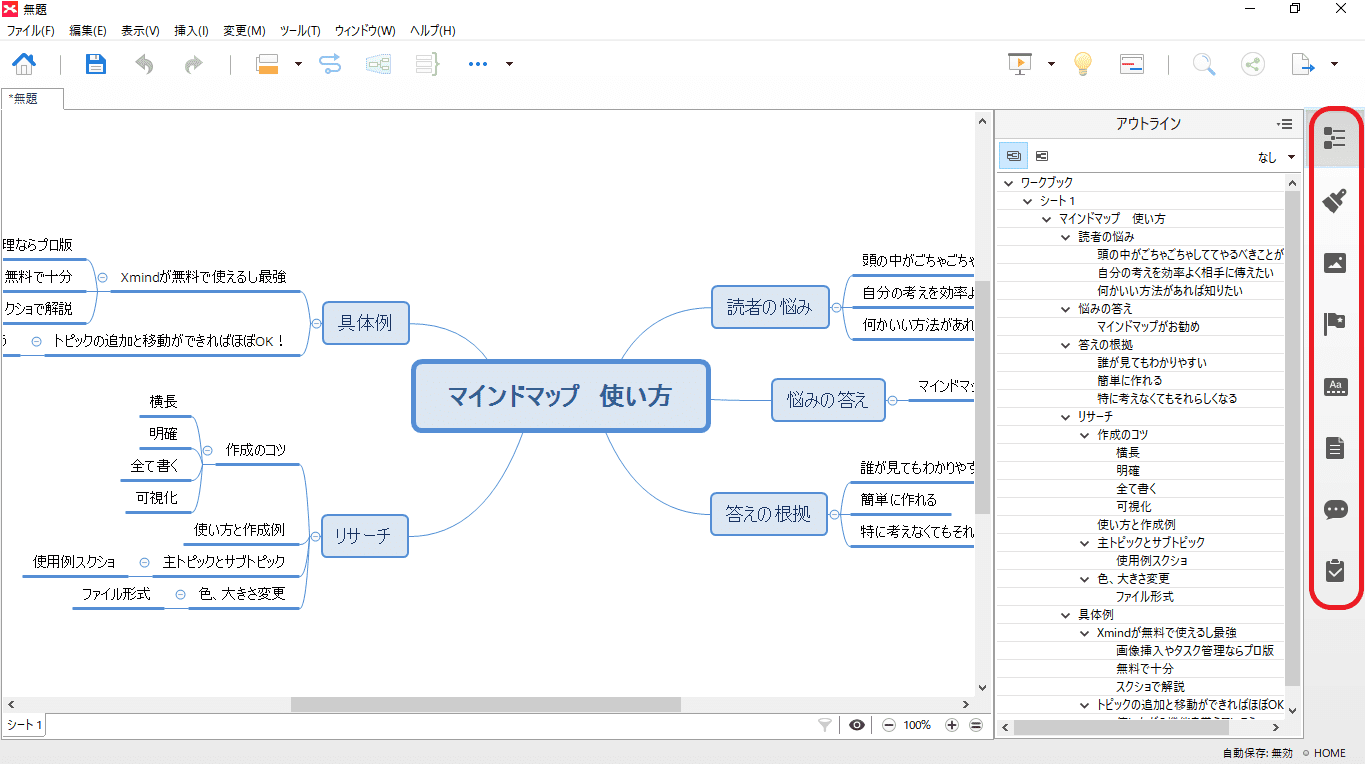This screenshot has width=1365, height=764.
Task: Collapse the 答えの根拠 branch on the map
Action: [834, 515]
